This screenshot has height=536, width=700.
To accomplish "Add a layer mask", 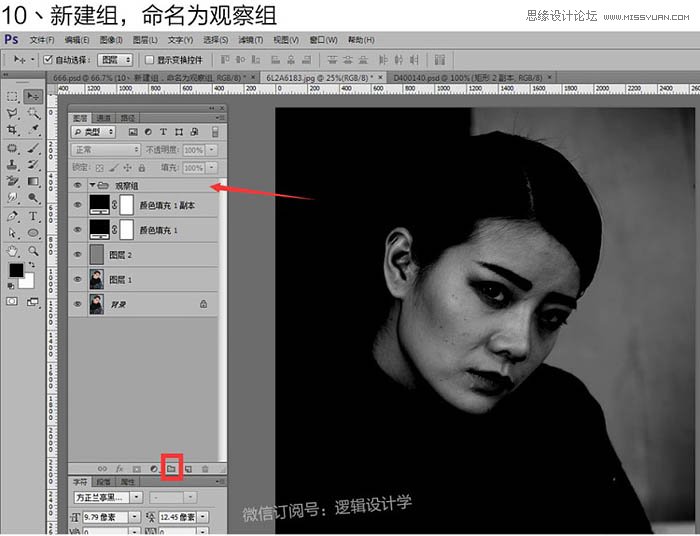I will click(x=137, y=469).
